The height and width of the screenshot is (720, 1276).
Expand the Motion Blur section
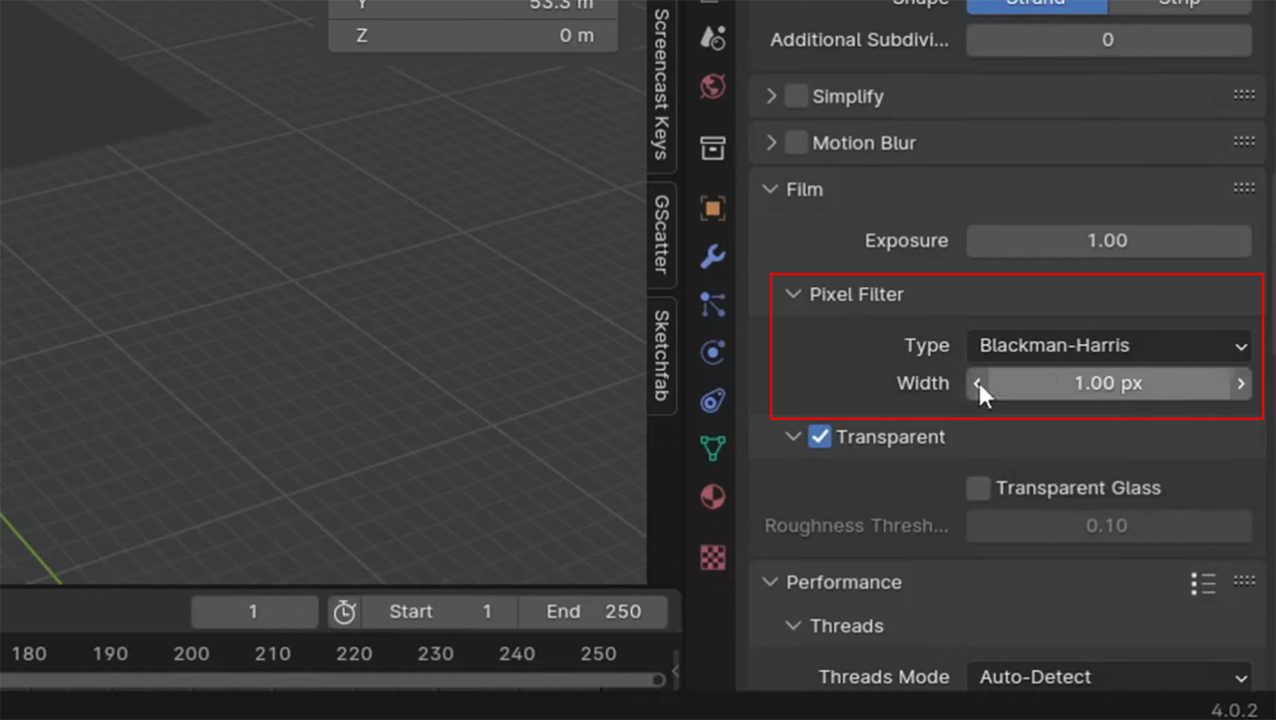click(x=770, y=142)
